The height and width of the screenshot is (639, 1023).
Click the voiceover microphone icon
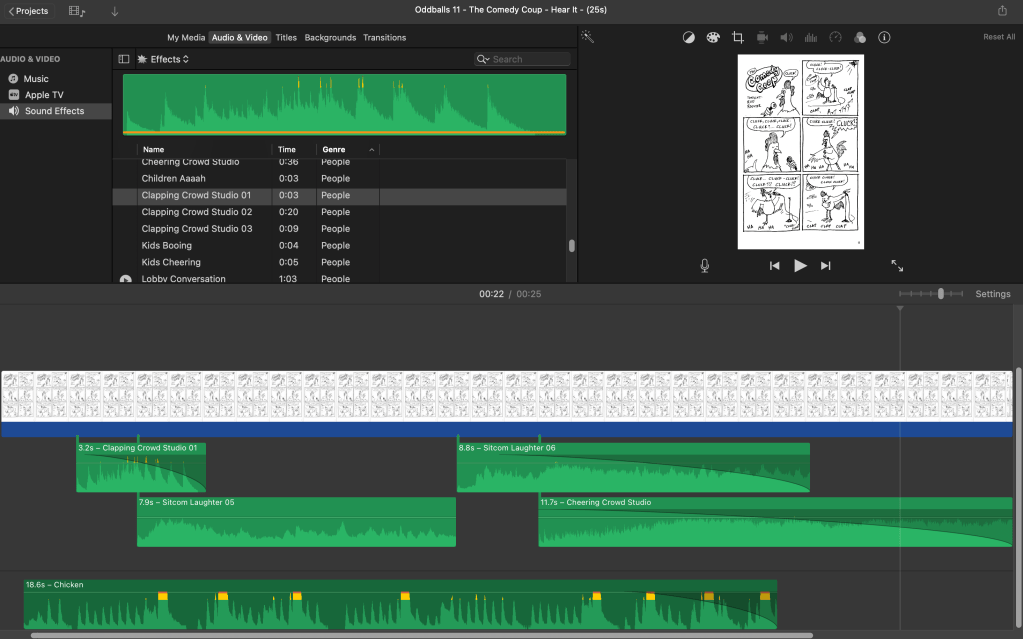point(705,265)
